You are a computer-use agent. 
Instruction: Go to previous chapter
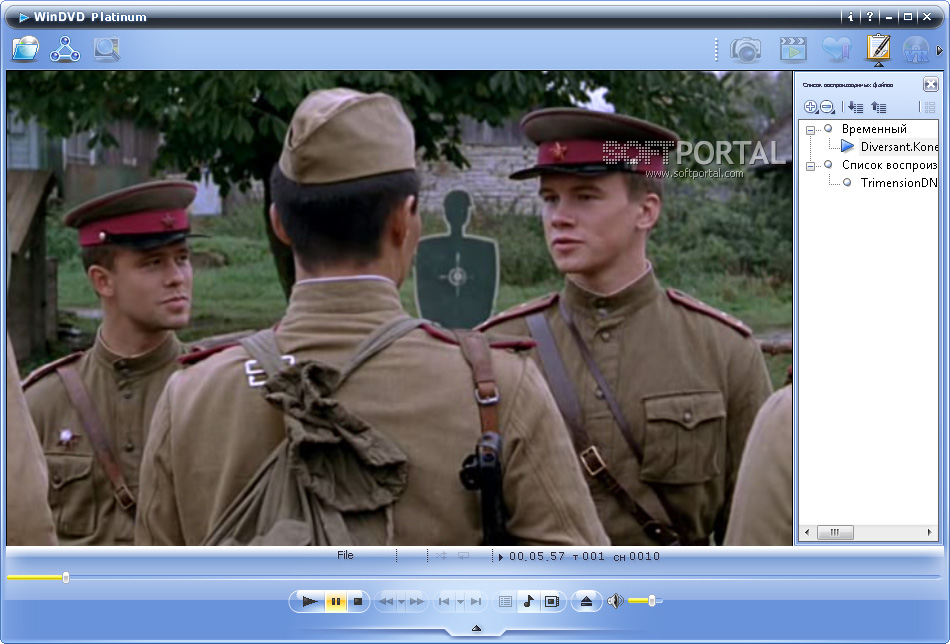pyautogui.click(x=443, y=601)
